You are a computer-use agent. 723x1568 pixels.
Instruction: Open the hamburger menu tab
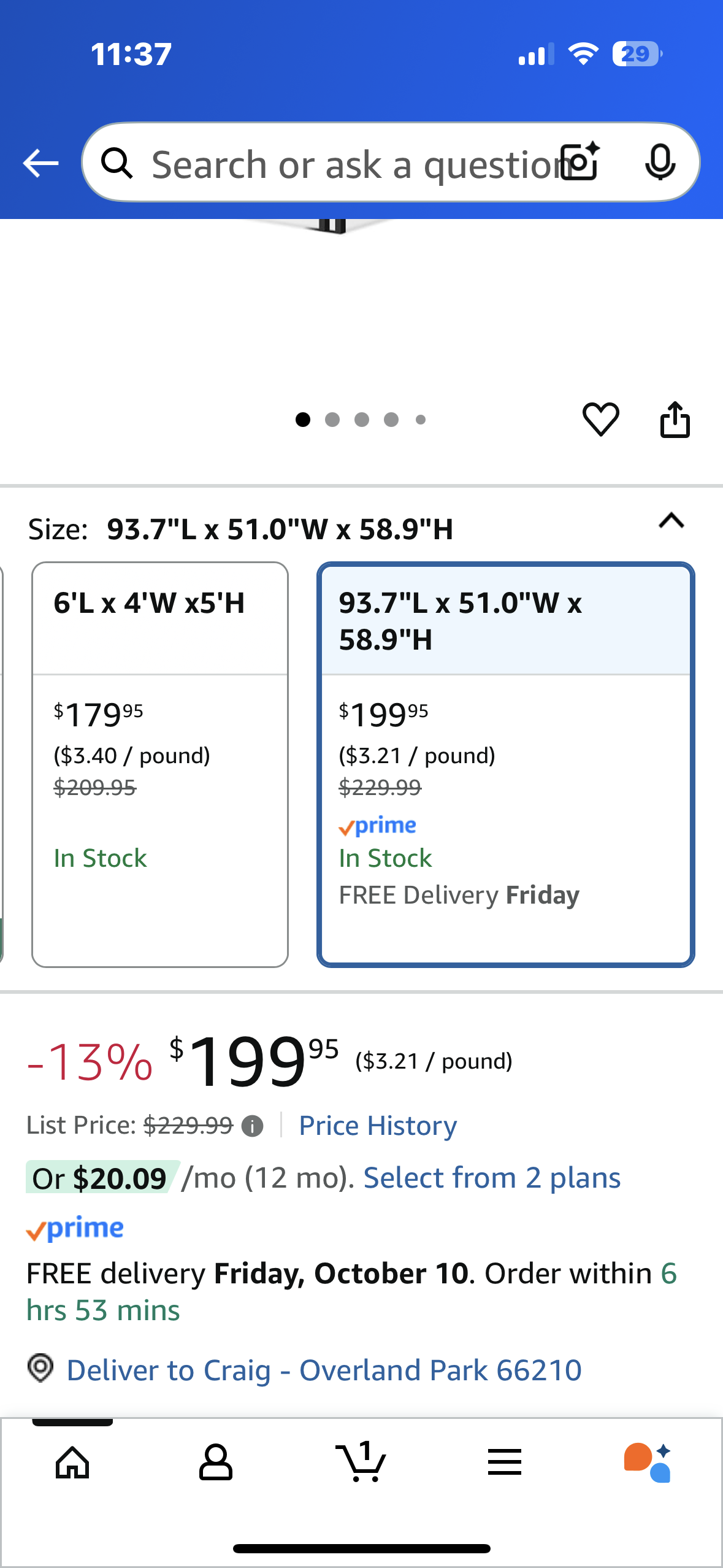(504, 1462)
